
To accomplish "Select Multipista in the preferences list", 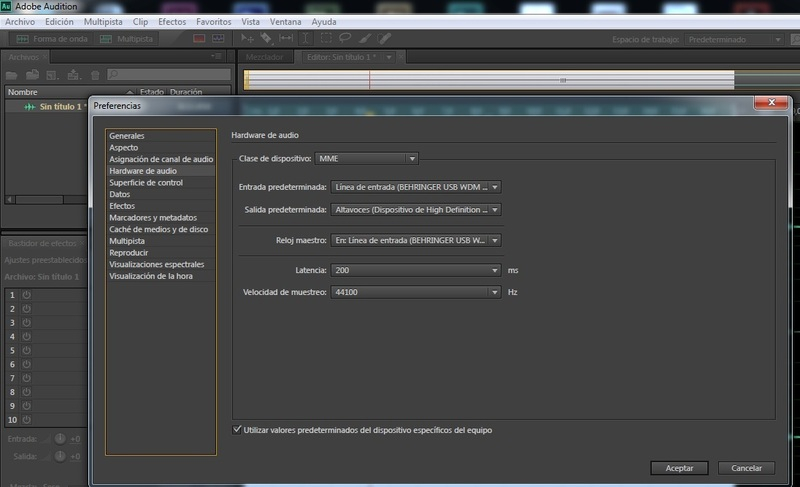I will click(128, 241).
